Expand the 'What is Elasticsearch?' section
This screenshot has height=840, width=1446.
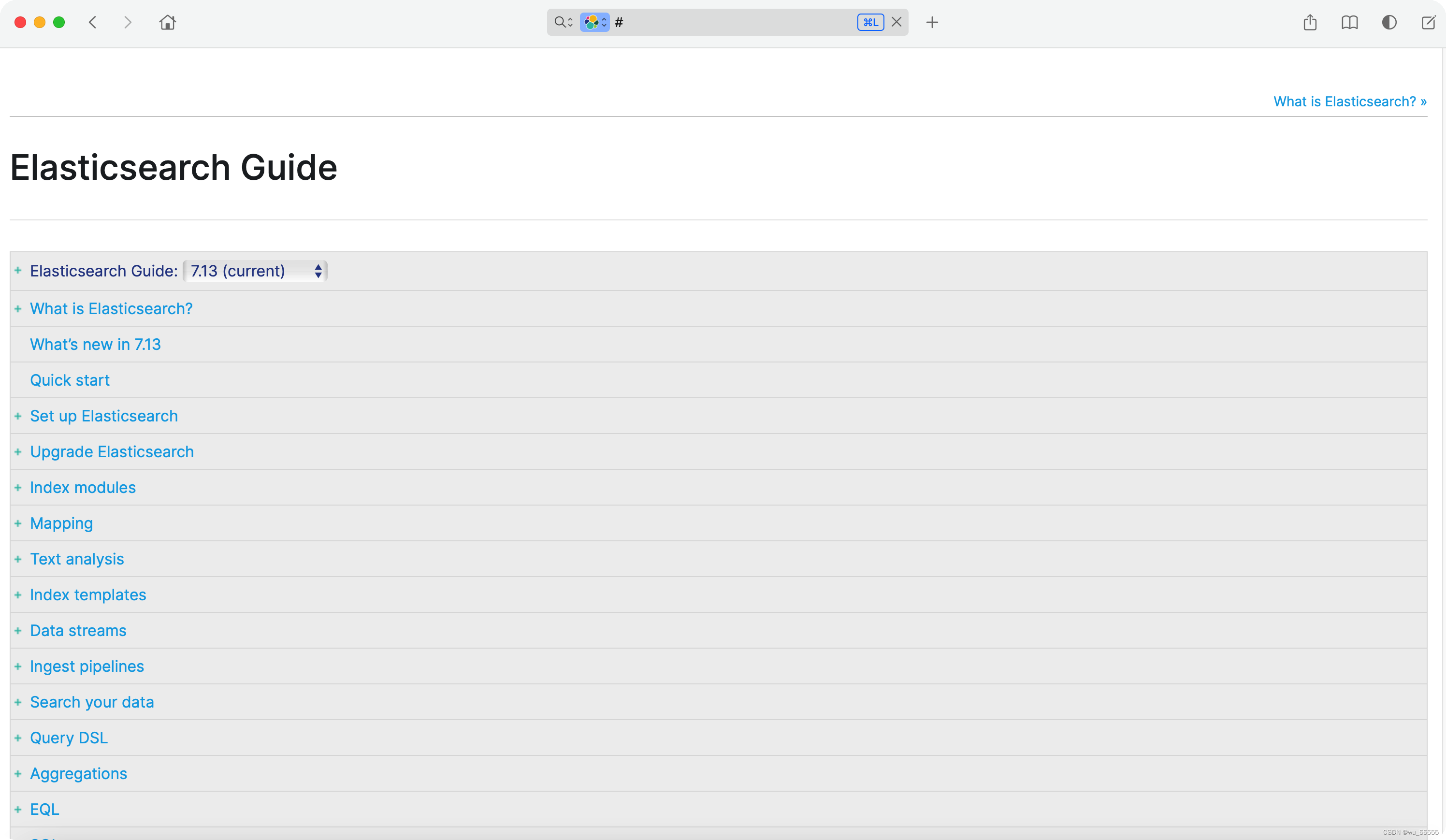[x=18, y=309]
